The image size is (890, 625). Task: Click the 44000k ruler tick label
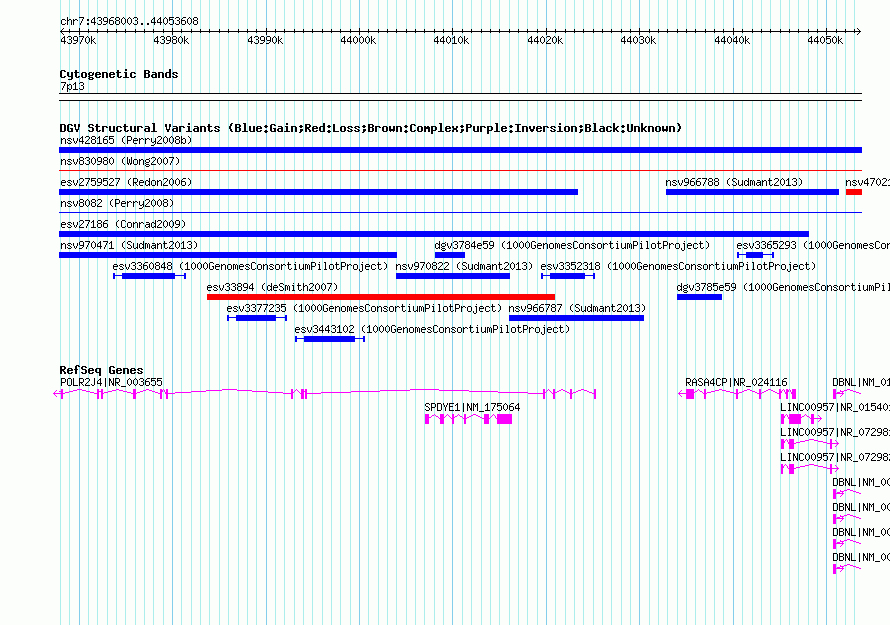358,41
